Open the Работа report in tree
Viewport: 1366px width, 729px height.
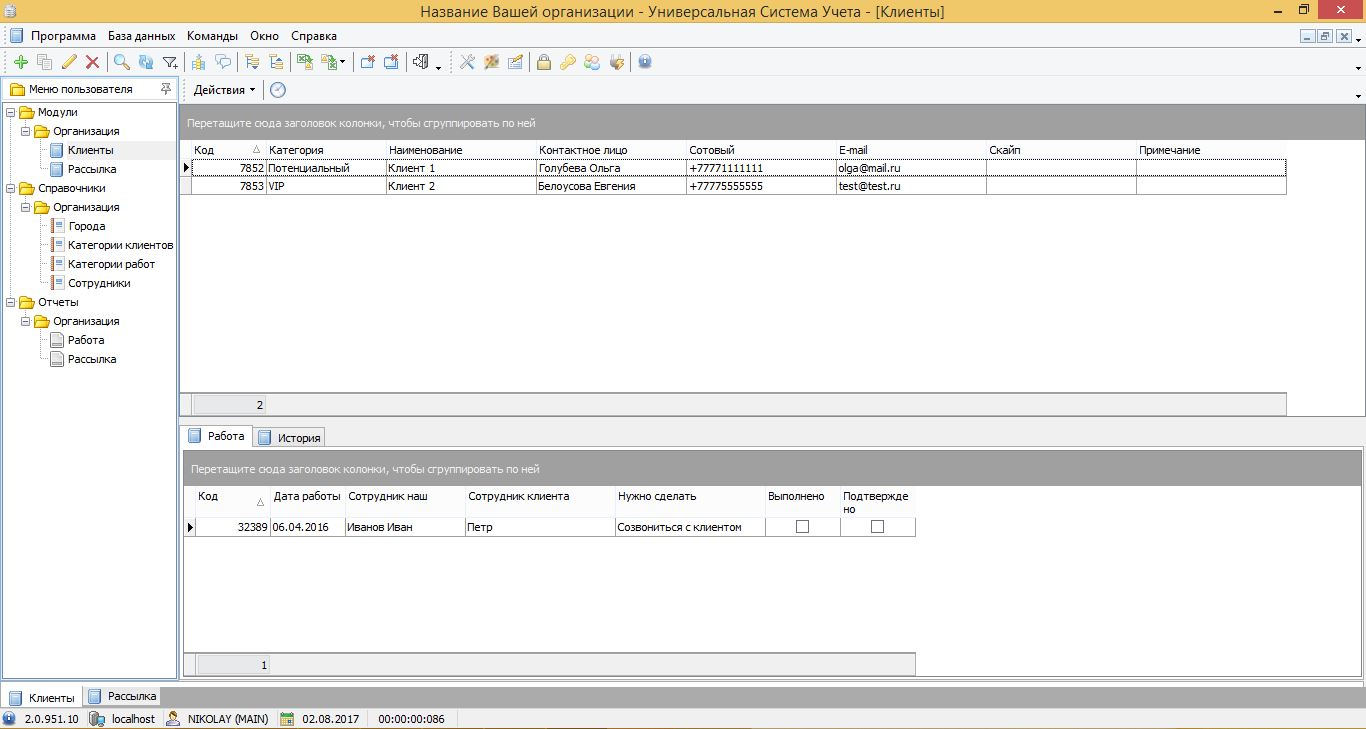(86, 341)
